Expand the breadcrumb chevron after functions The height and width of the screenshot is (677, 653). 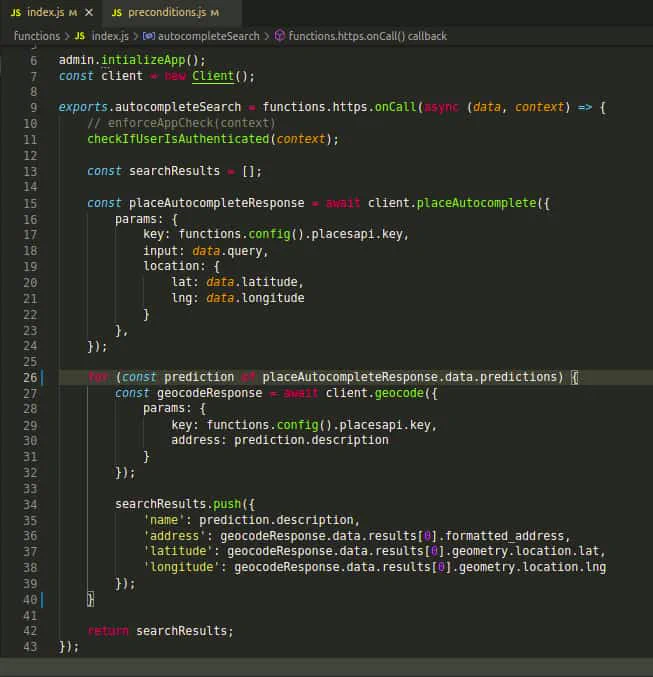67,36
